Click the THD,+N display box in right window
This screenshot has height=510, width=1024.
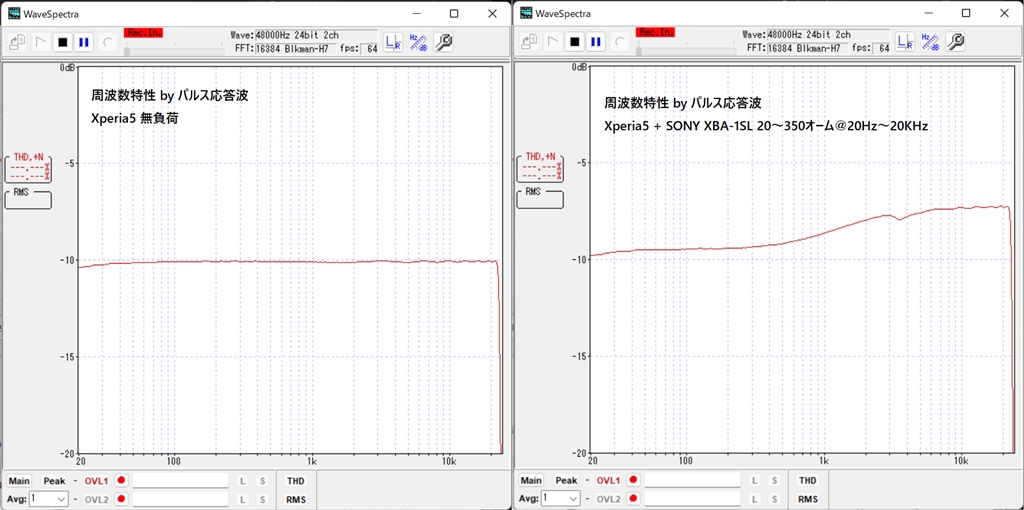539,168
